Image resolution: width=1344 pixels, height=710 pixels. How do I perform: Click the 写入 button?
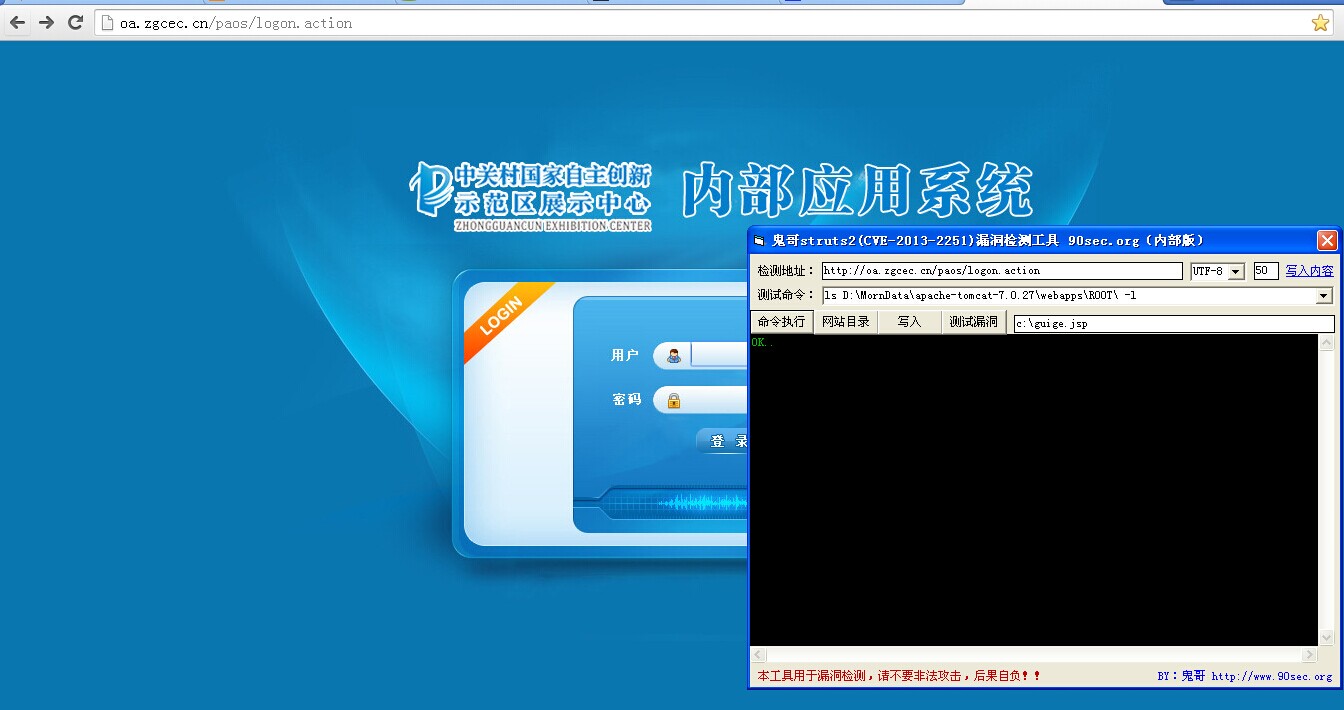coord(909,322)
